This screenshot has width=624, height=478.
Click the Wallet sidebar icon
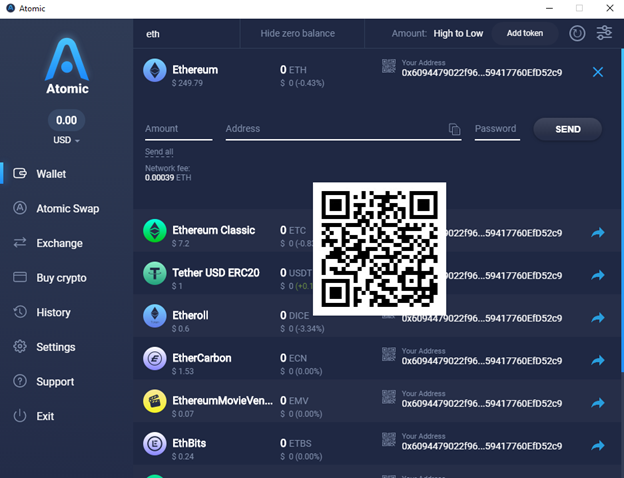[20, 173]
